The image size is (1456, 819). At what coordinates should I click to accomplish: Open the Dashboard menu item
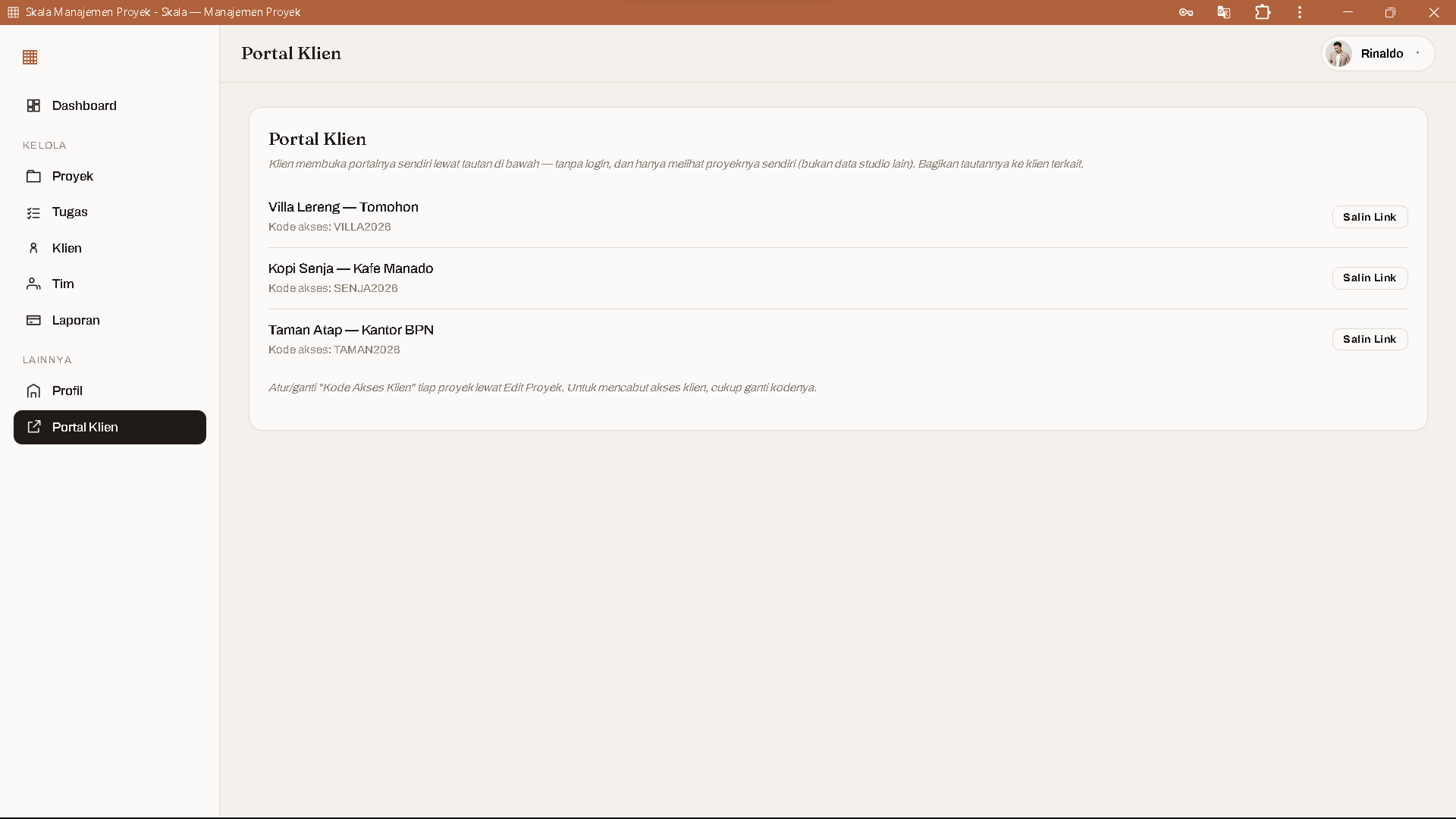coord(110,105)
